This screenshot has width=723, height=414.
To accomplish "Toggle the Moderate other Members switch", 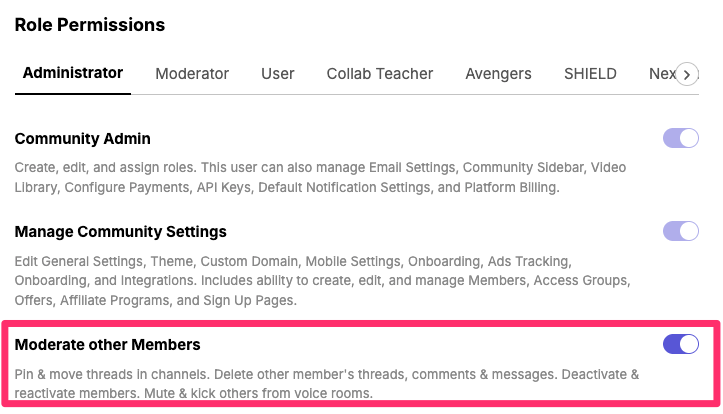I will point(681,345).
